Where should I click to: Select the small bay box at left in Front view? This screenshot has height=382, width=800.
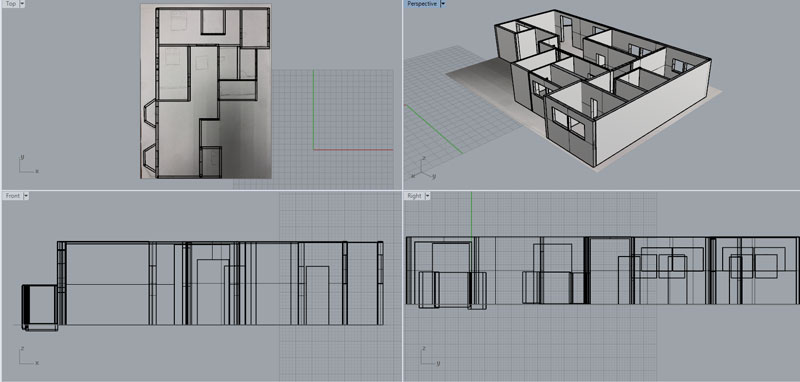tap(40, 308)
